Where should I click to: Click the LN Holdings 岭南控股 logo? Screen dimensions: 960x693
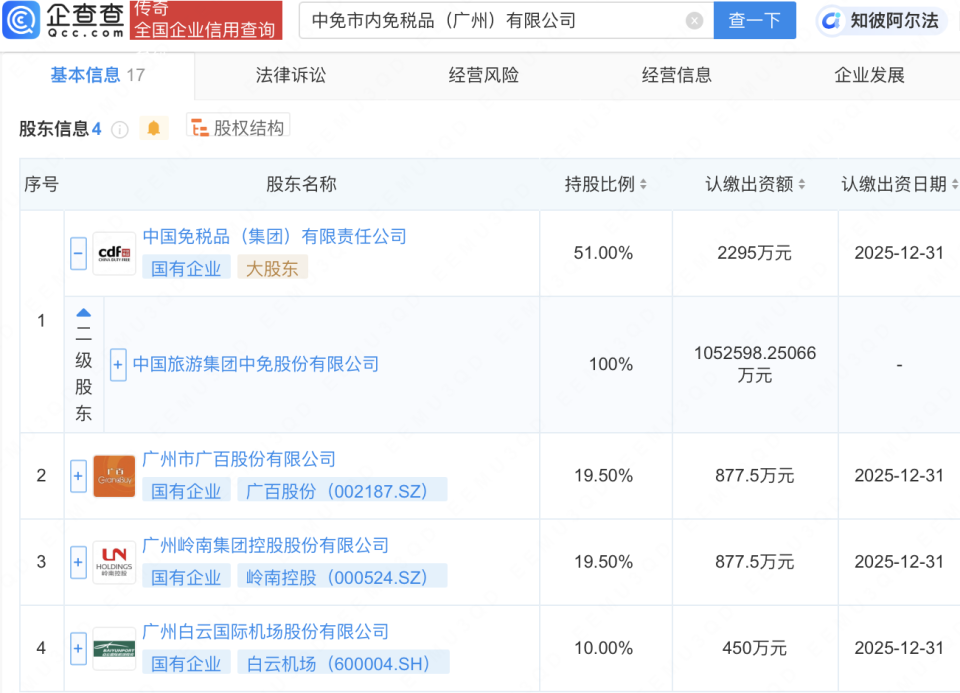tap(113, 562)
